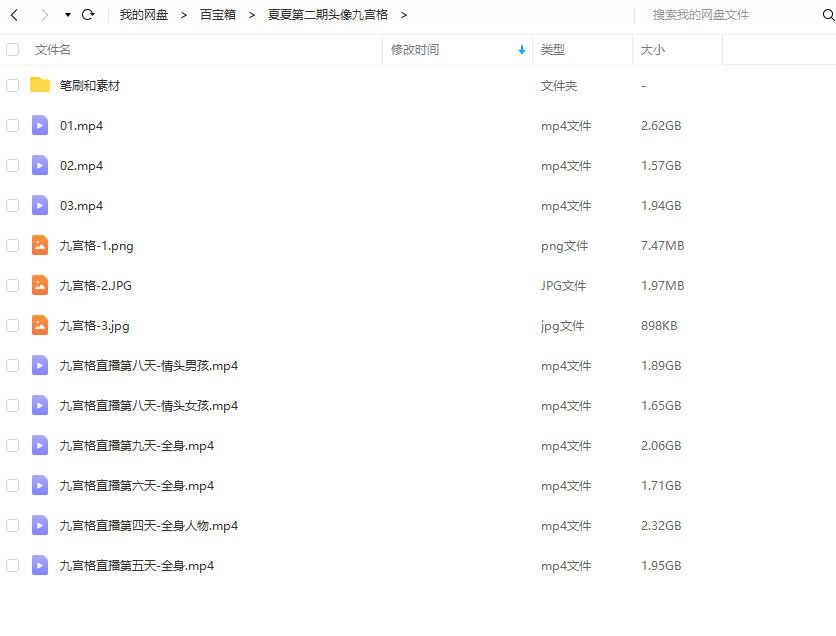
Task: Click the refresh icon to reload file list
Action: click(x=88, y=15)
